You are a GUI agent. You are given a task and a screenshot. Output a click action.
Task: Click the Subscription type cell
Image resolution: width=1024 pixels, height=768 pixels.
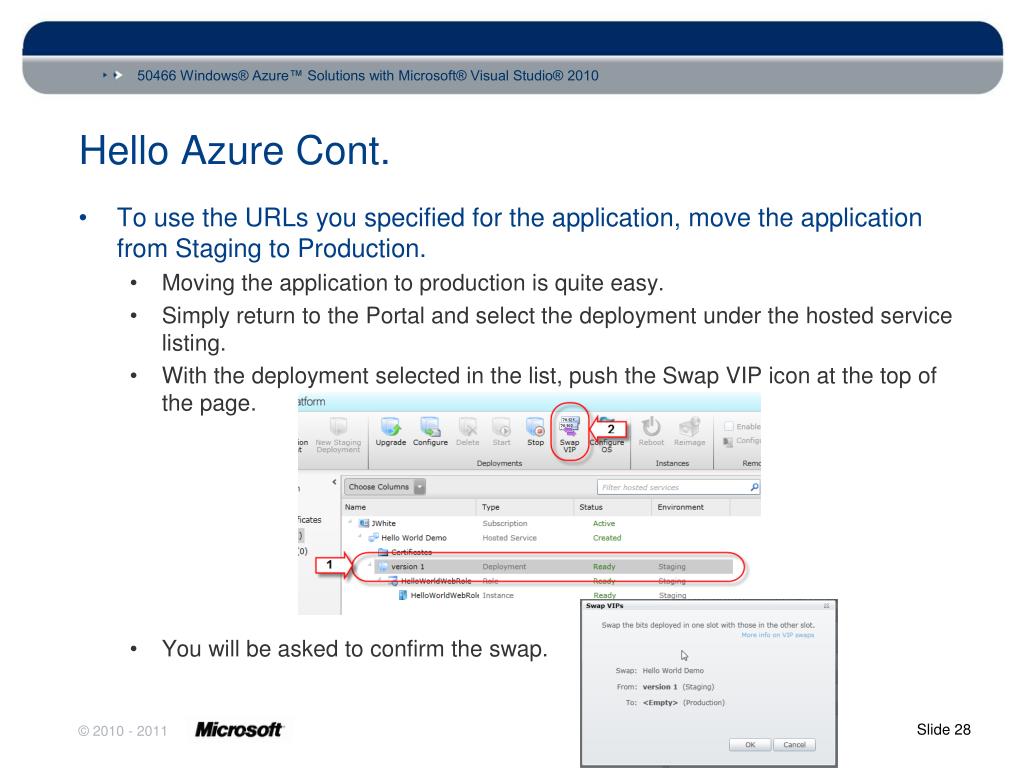(505, 523)
